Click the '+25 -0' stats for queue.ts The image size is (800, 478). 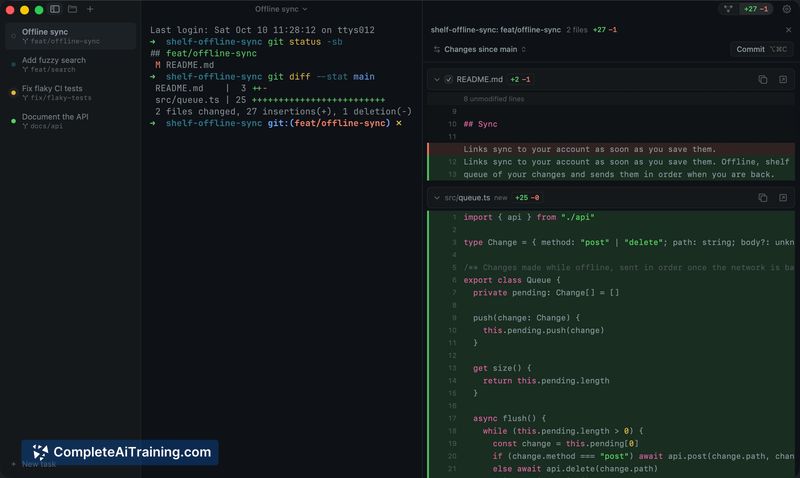(527, 198)
